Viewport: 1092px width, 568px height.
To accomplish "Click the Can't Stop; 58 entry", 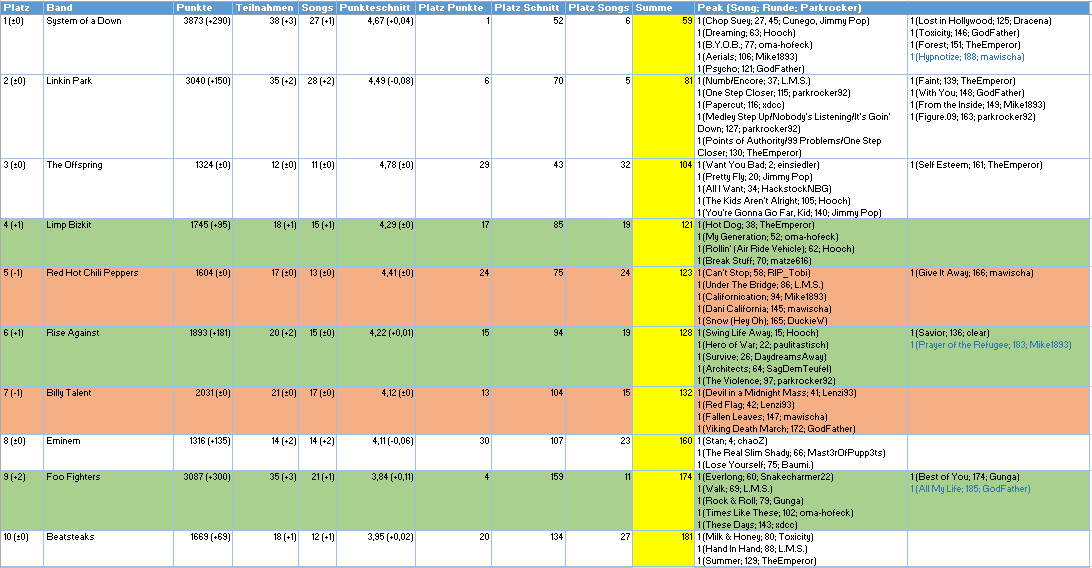I will [754, 273].
